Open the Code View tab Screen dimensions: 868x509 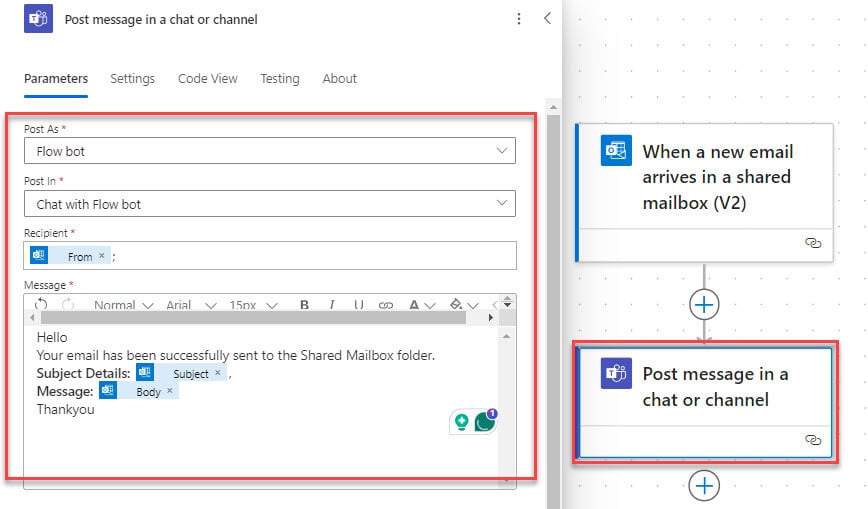tap(208, 79)
